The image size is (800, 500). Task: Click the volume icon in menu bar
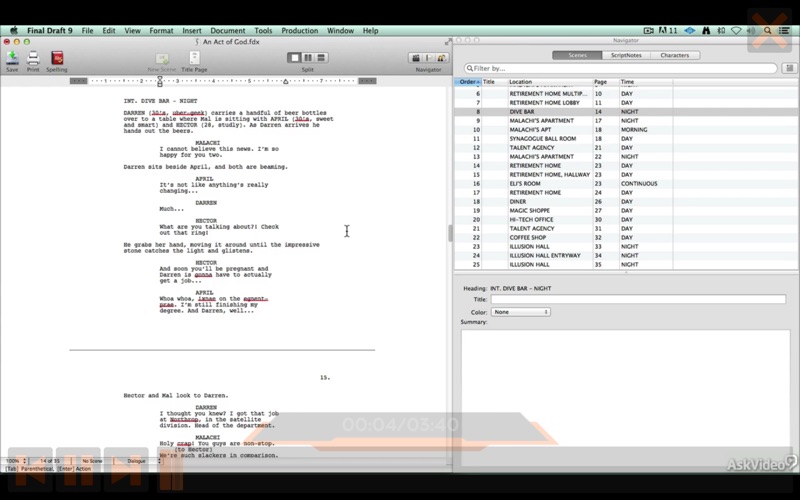(751, 31)
